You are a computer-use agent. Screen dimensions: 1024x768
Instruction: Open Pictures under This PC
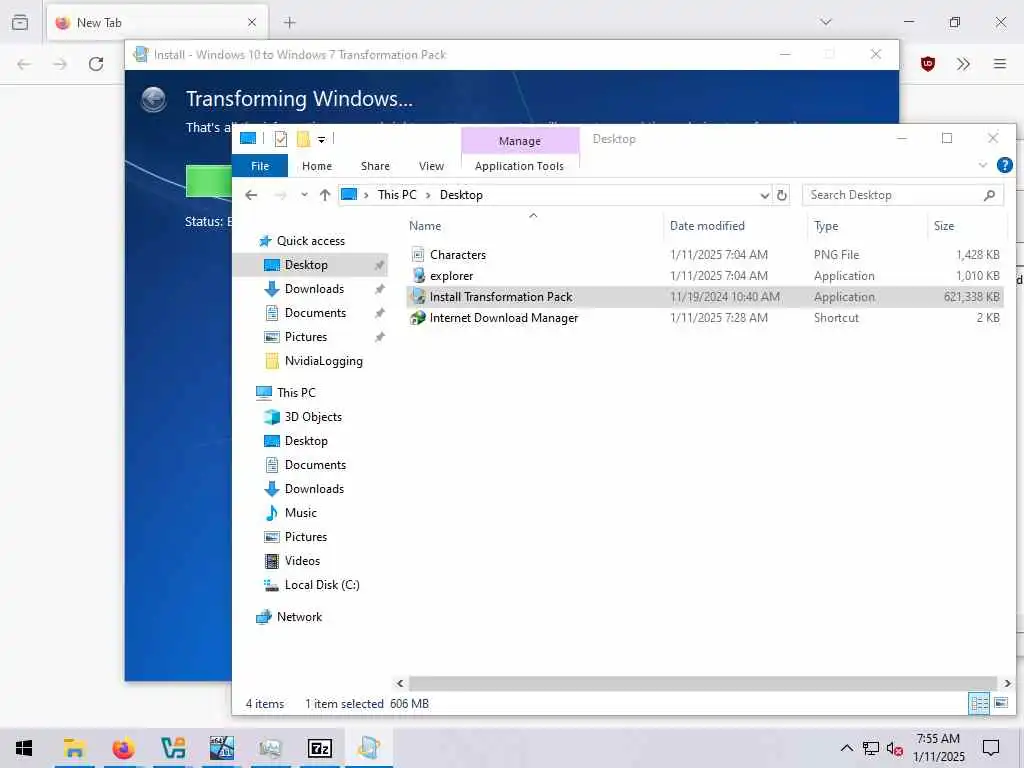tap(306, 537)
